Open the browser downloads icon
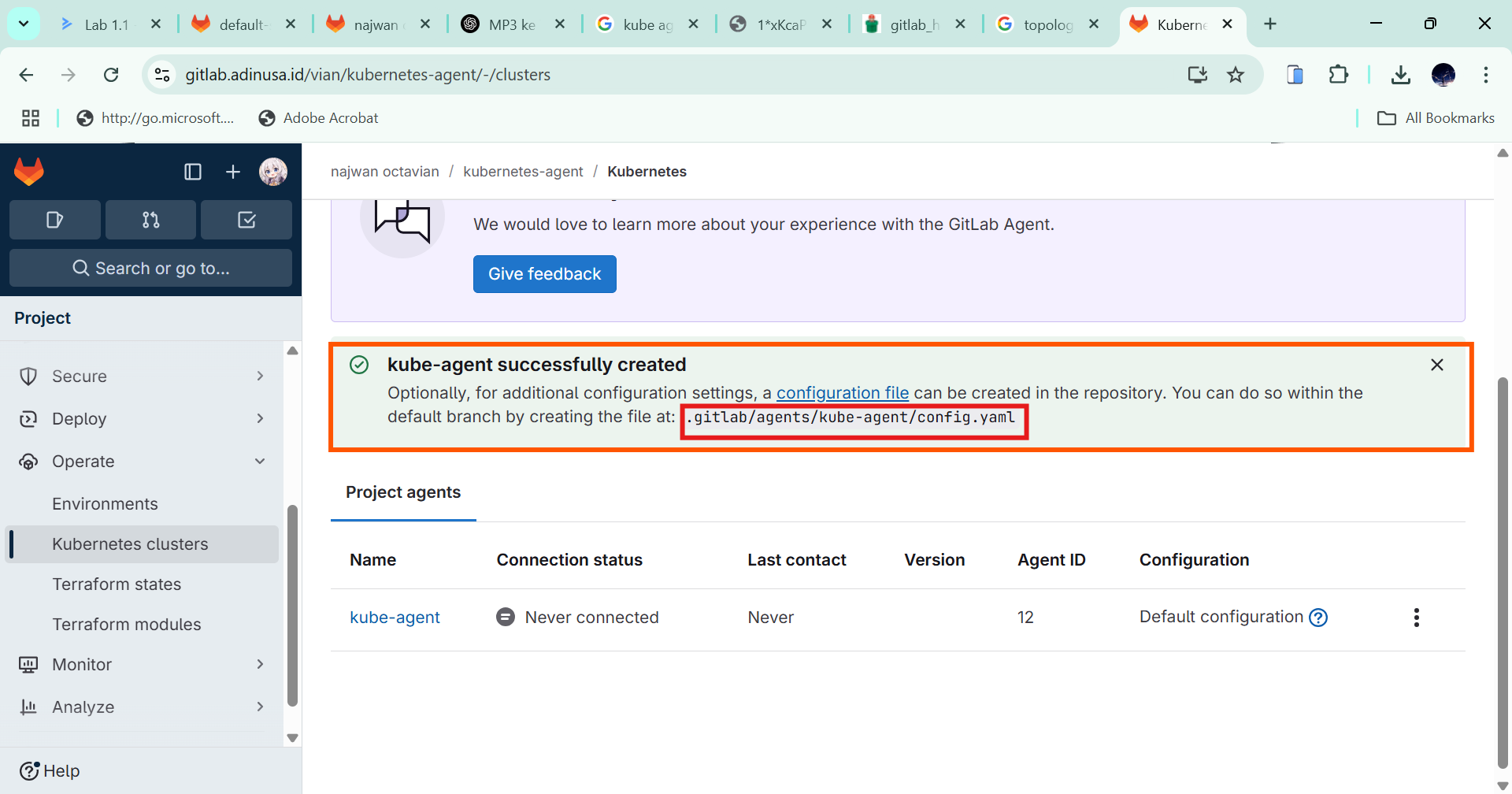1512x794 pixels. click(x=1400, y=75)
